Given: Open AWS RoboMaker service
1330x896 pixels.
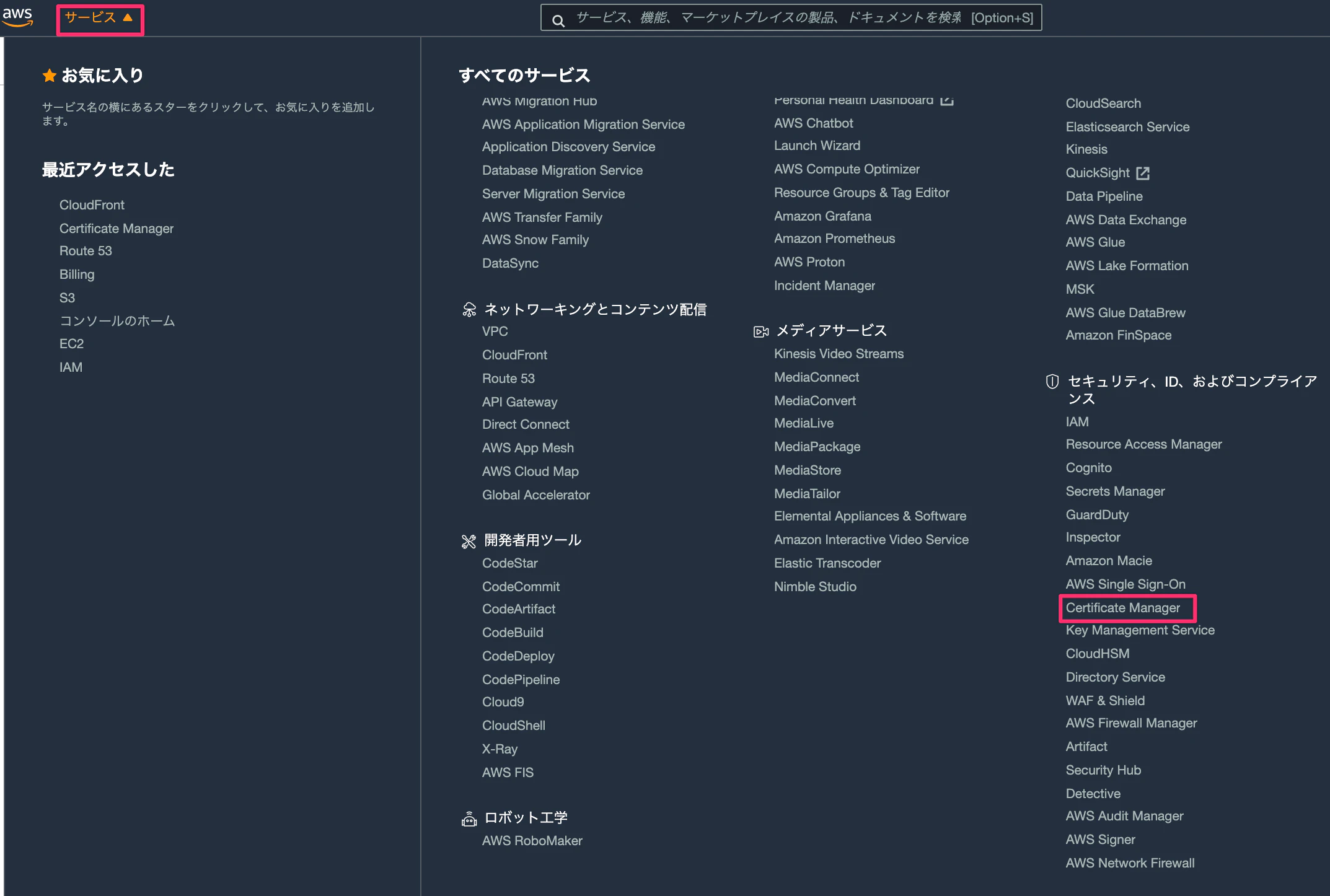Looking at the screenshot, I should pos(532,841).
